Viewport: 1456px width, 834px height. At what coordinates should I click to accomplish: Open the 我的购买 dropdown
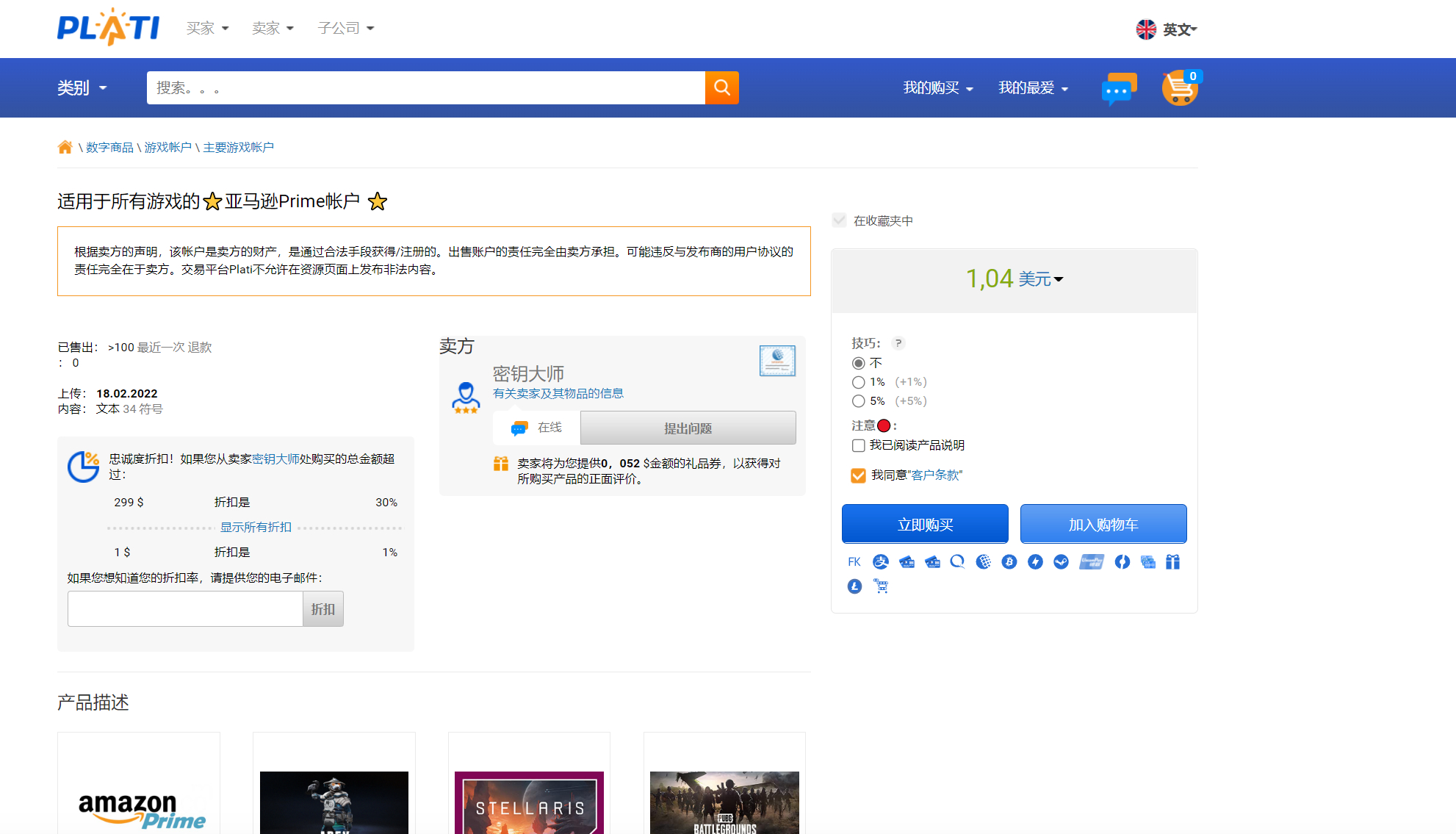click(938, 88)
